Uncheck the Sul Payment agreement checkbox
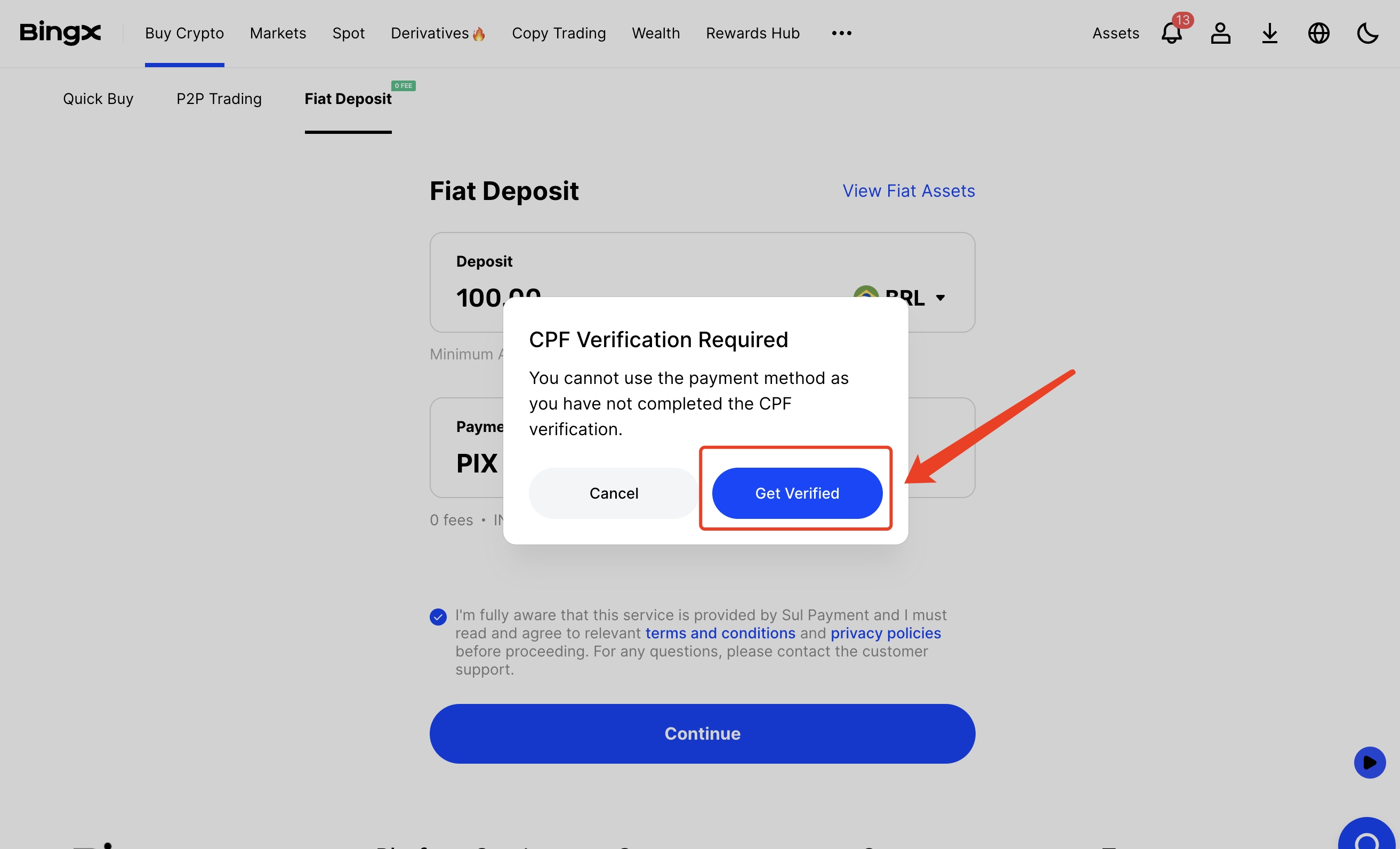Viewport: 1400px width, 849px height. point(438,616)
